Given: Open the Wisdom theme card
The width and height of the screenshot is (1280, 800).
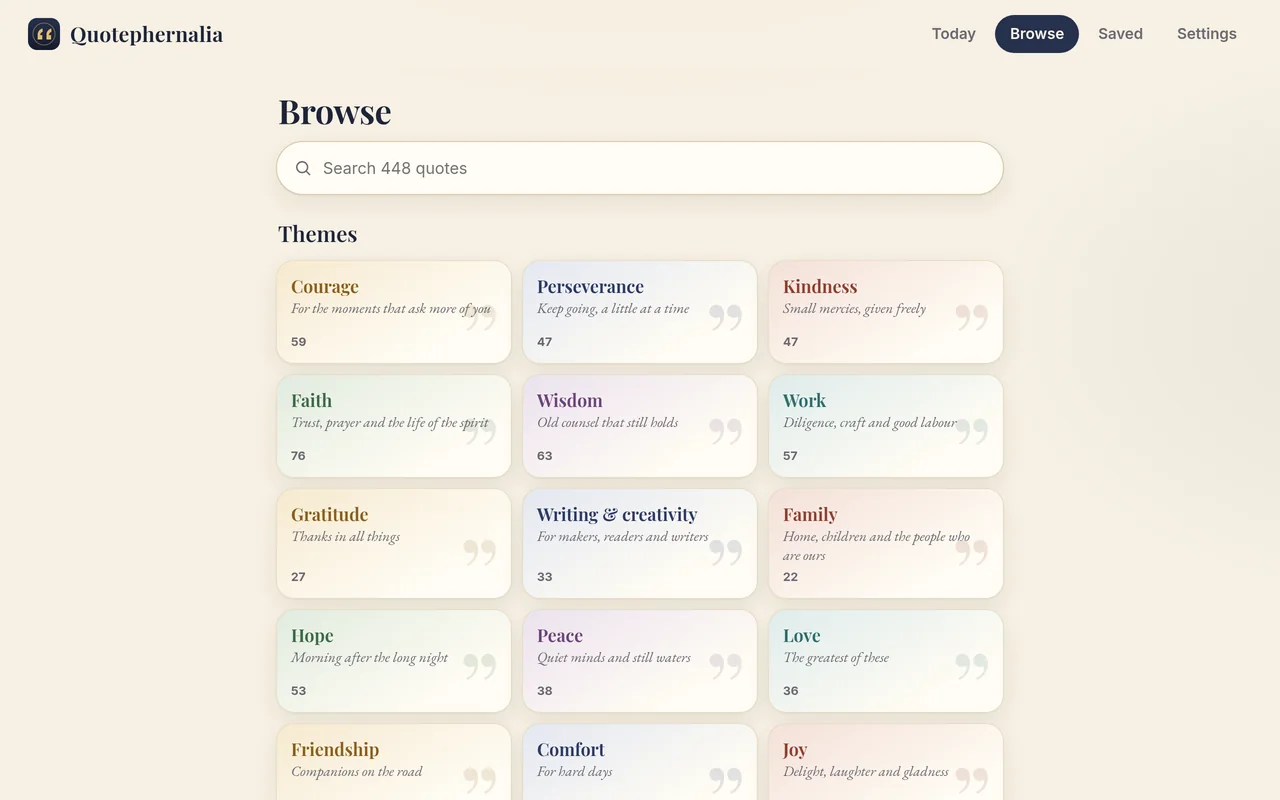Looking at the screenshot, I should [640, 426].
